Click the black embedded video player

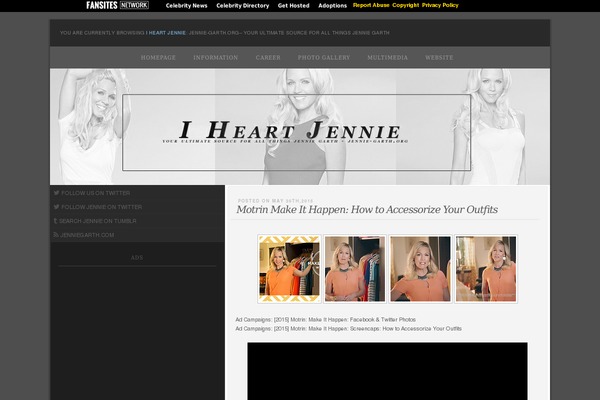(387, 371)
